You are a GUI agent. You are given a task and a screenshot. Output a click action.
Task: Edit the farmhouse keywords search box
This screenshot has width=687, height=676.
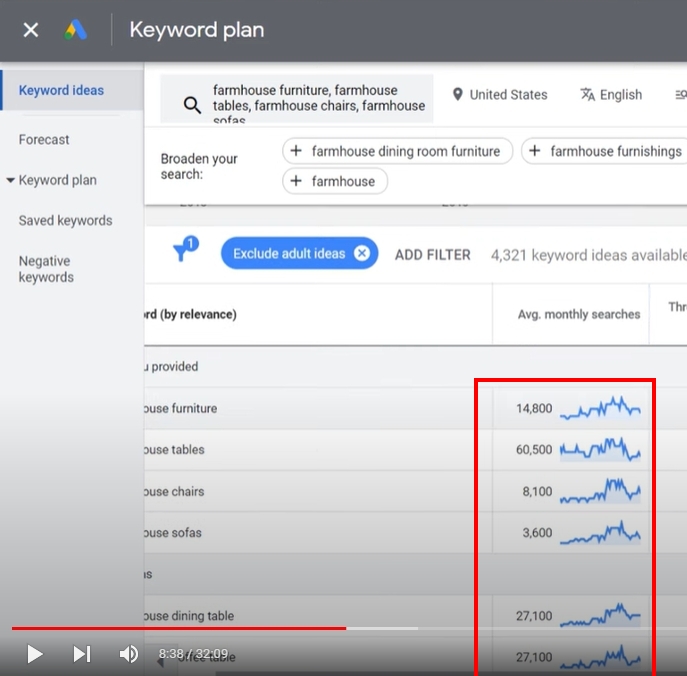pos(297,99)
